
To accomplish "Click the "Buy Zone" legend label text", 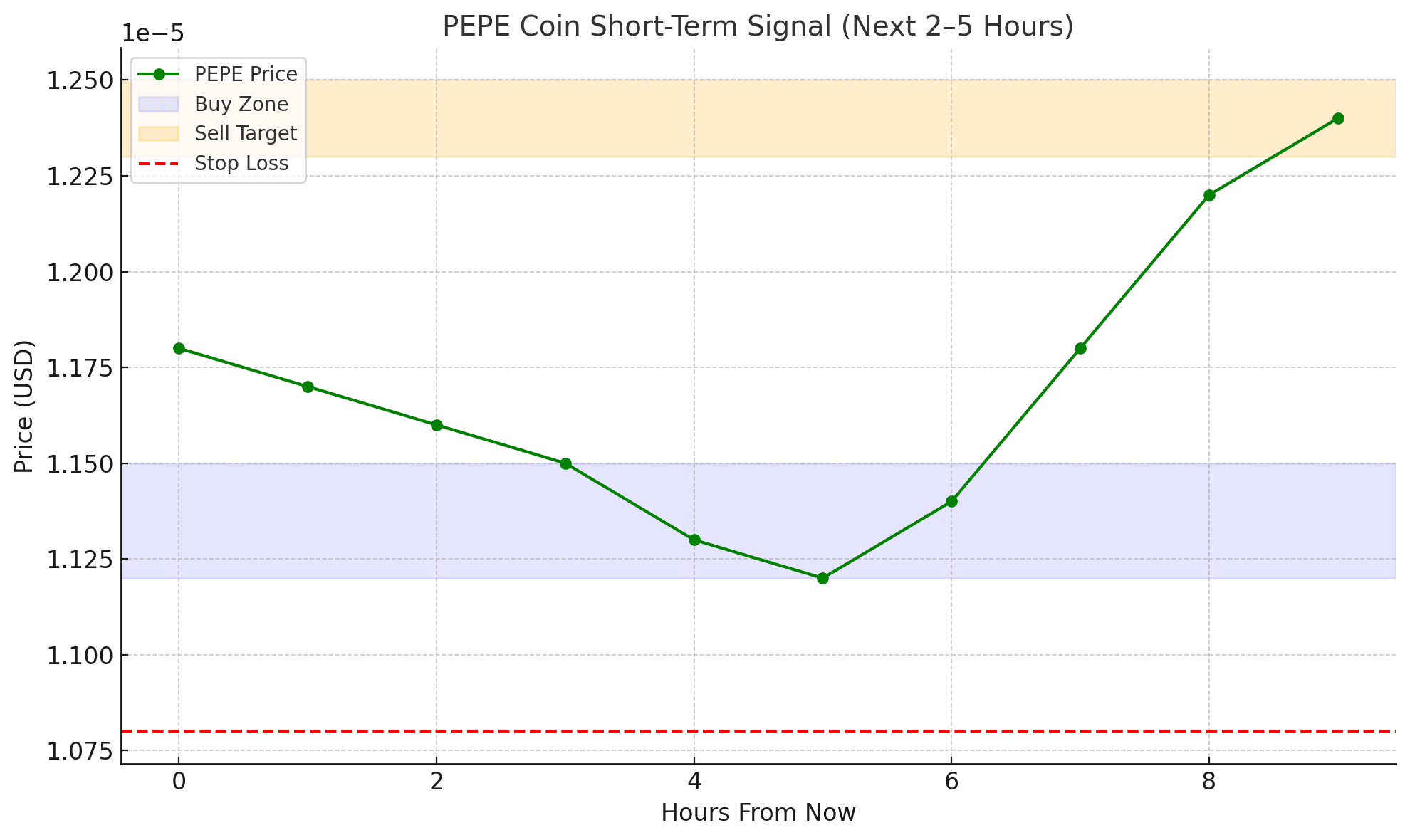I will tap(241, 105).
